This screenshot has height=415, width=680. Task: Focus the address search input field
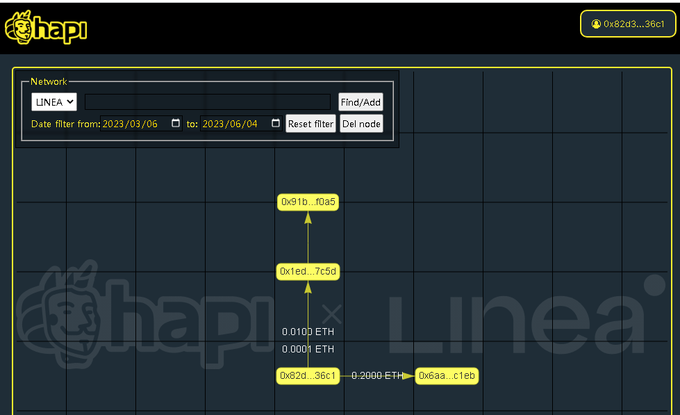(207, 102)
